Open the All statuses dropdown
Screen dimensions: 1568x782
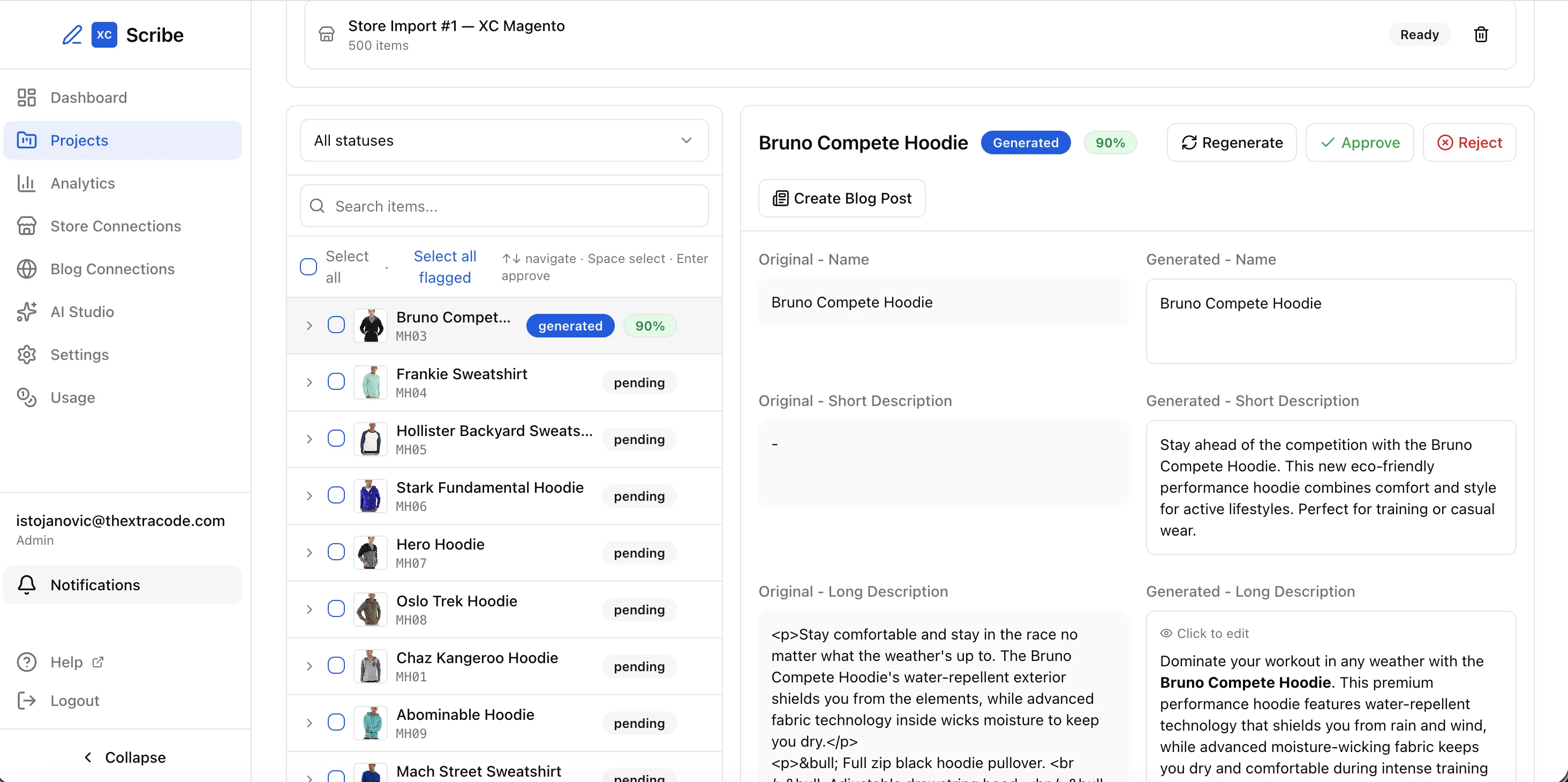504,140
